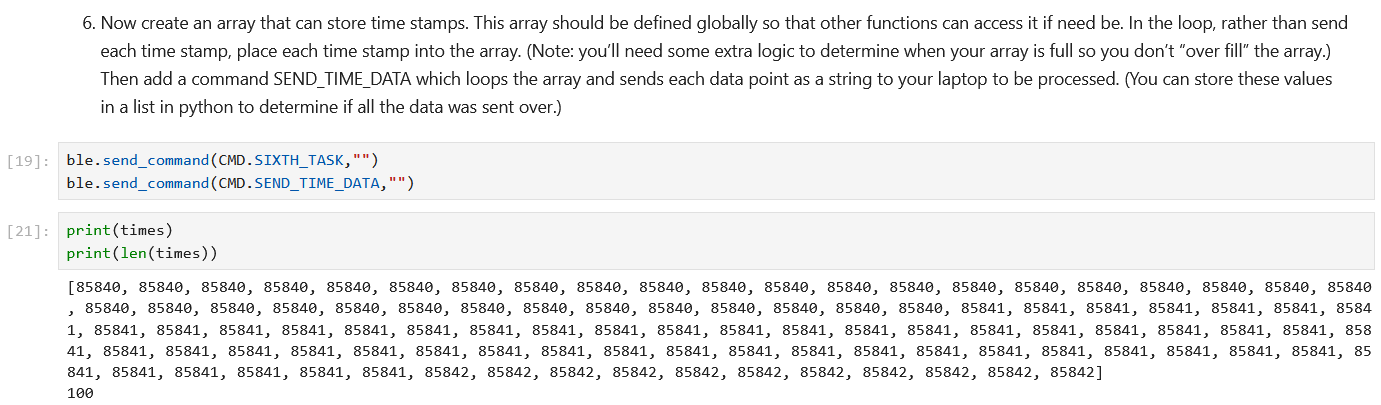Place cursor at end of SEND_TIME_DATA command line
Viewport: 1381px width, 405px height.
[414, 182]
